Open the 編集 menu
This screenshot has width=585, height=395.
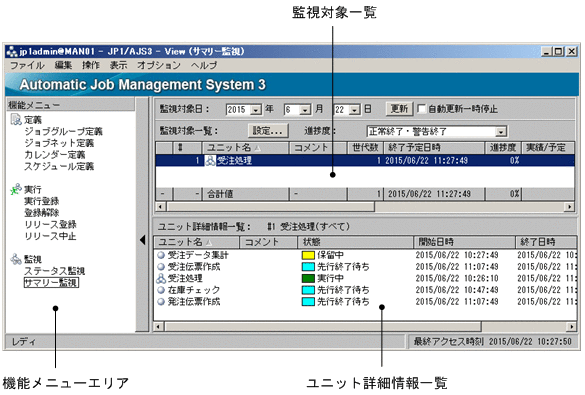coord(63,65)
